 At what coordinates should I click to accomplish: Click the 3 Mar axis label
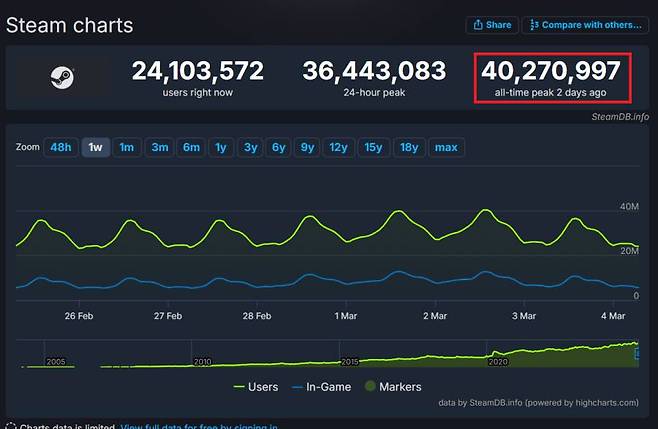[x=524, y=316]
